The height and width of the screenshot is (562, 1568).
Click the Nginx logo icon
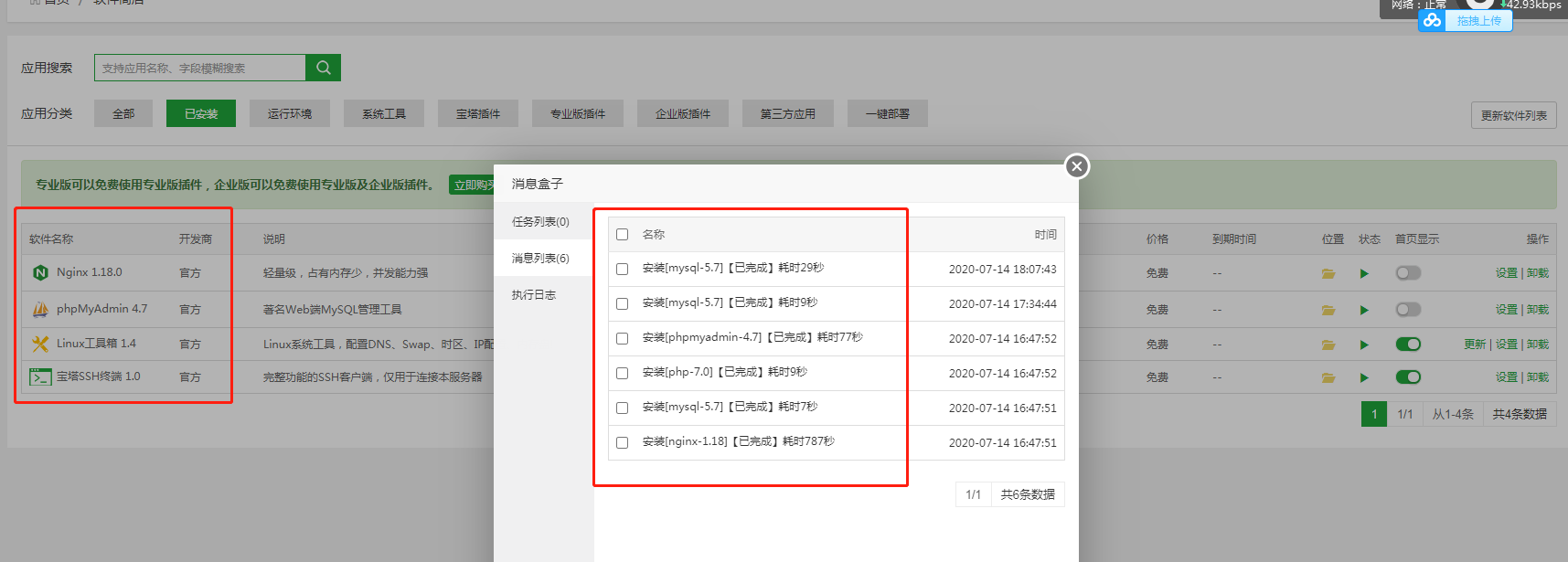40,272
